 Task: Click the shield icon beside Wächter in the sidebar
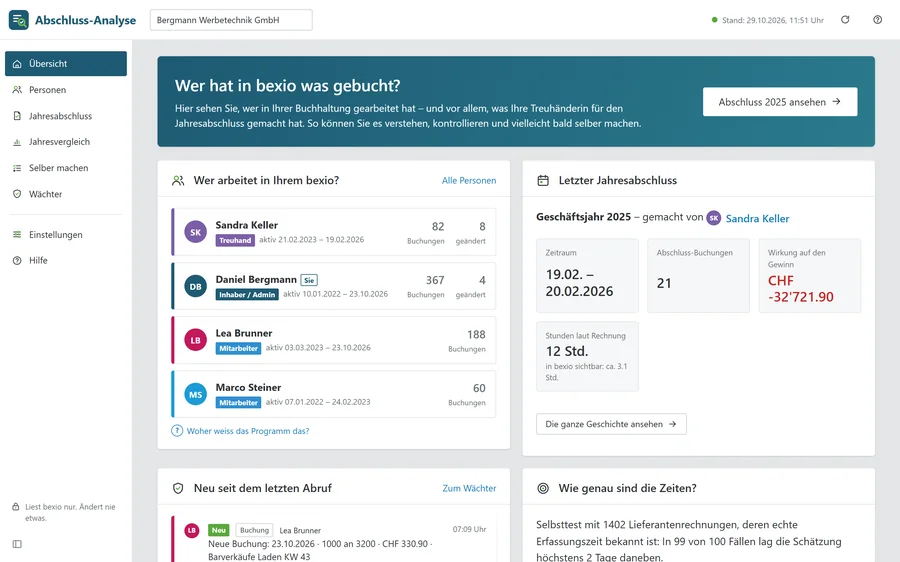coord(17,194)
